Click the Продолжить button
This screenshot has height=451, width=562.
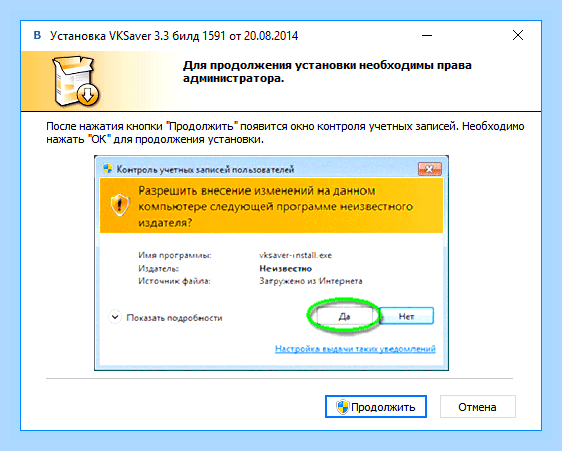point(376,407)
